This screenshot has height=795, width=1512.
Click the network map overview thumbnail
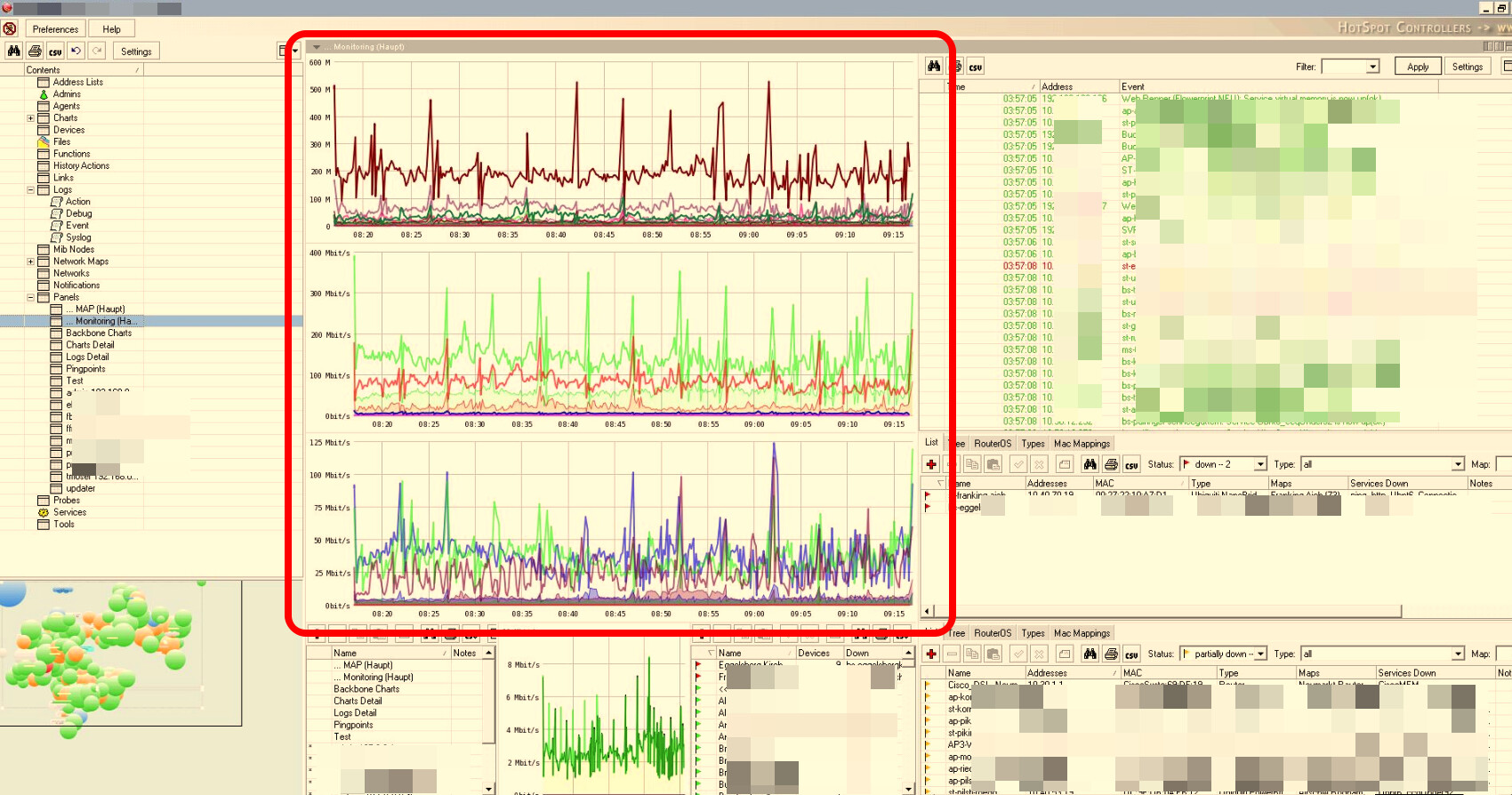click(121, 653)
